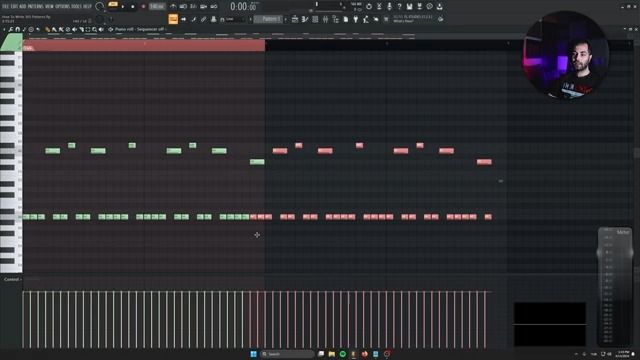
Task: Open piano roll main menu arrow
Action: point(4,29)
